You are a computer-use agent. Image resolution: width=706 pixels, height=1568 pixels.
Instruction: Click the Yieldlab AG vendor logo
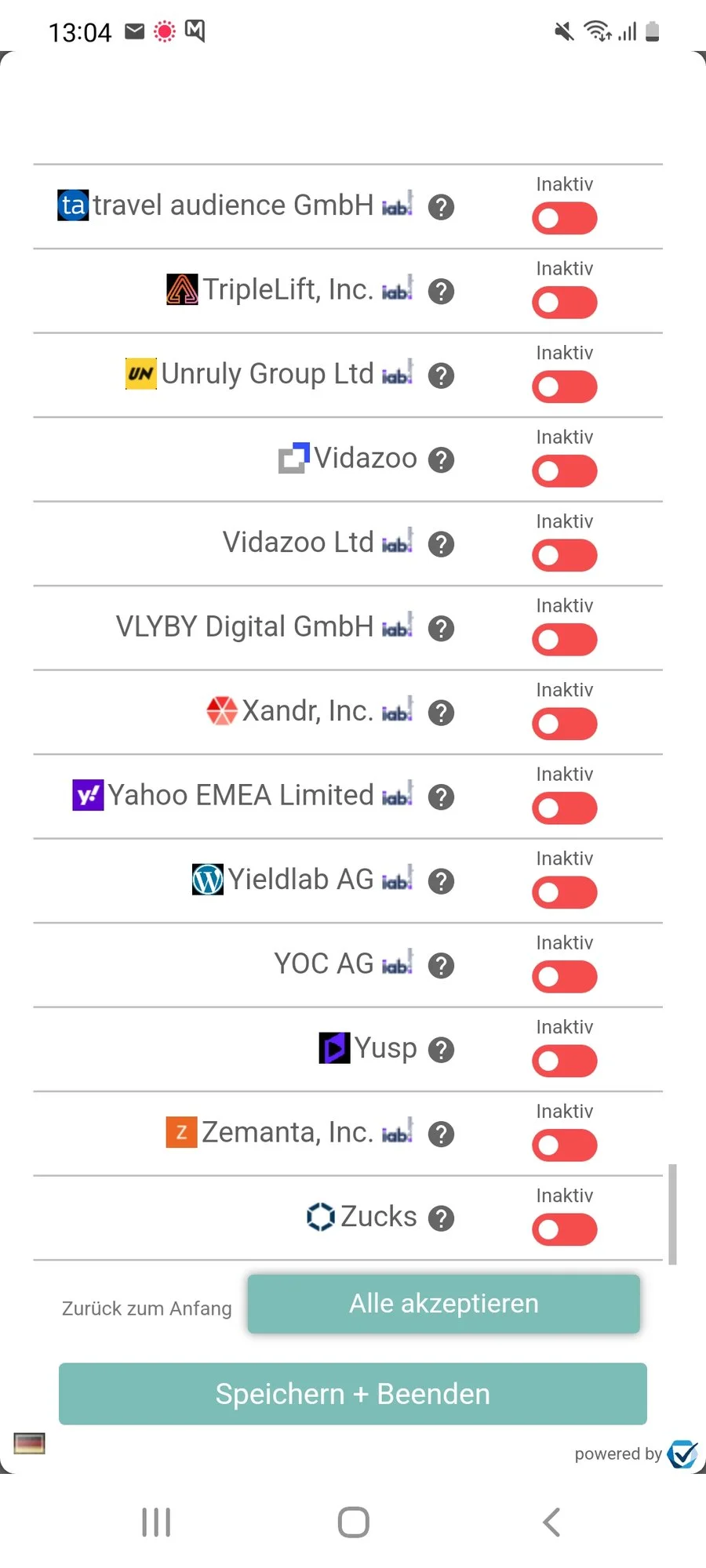[208, 880]
